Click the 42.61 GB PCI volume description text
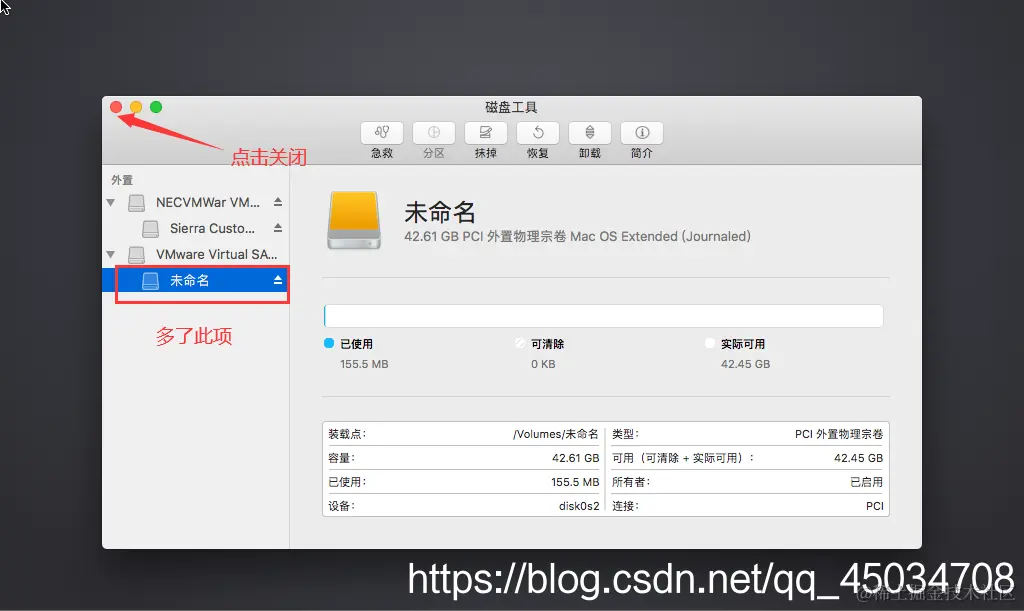The image size is (1024, 611). (577, 236)
